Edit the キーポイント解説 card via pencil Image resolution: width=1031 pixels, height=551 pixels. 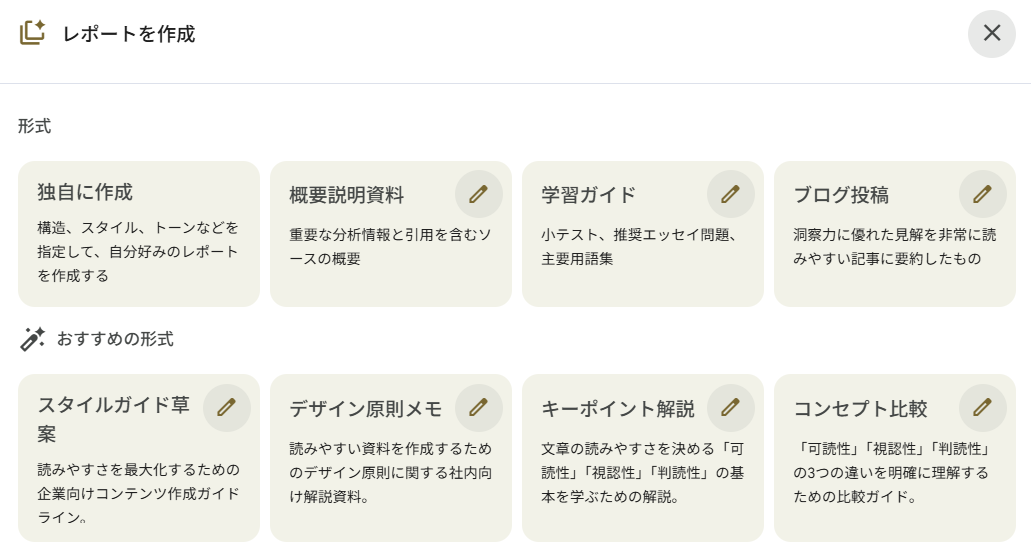click(x=731, y=407)
